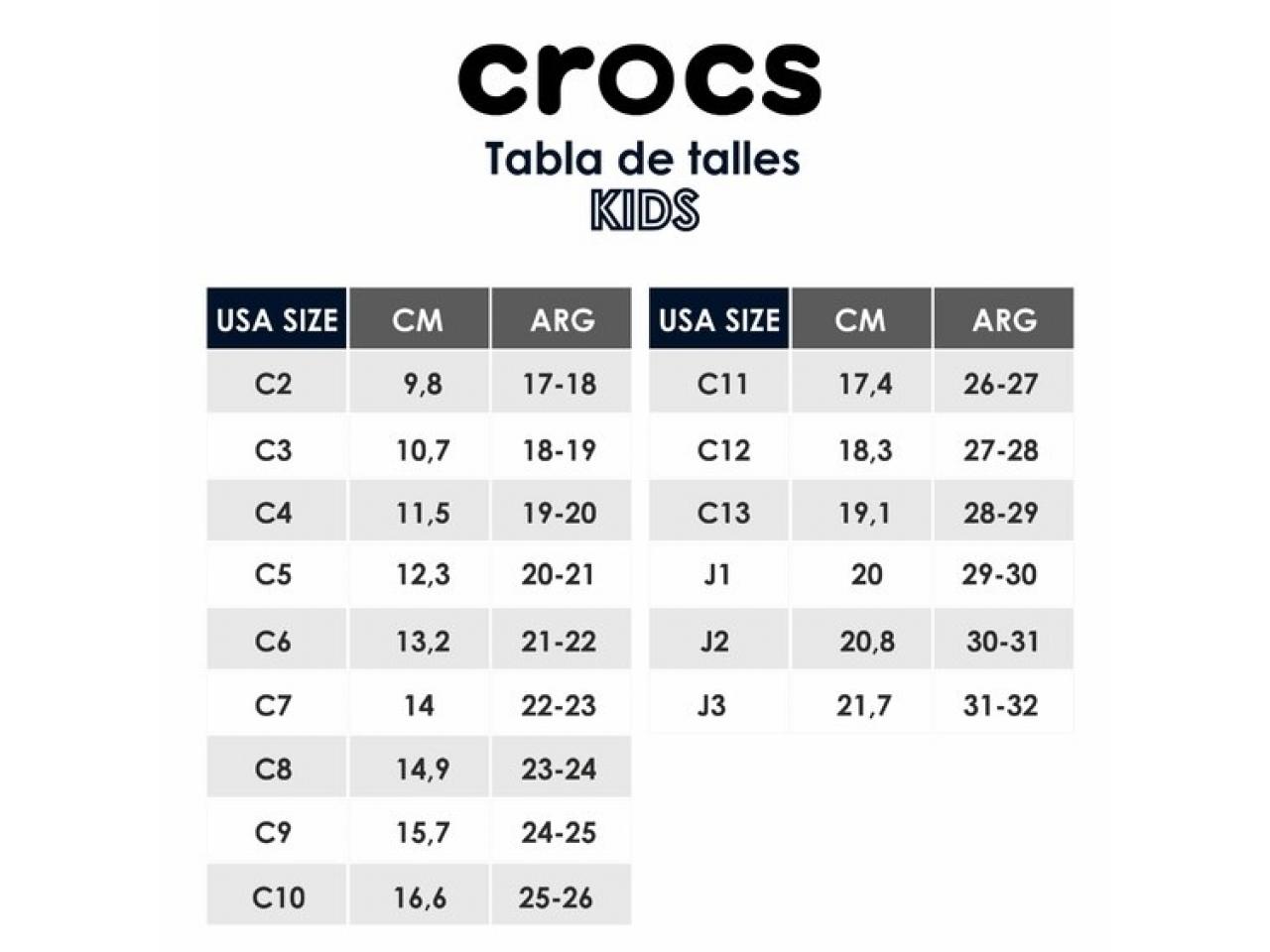1270x952 pixels.
Task: Select the 14,9 centimeter value
Action: (x=419, y=769)
